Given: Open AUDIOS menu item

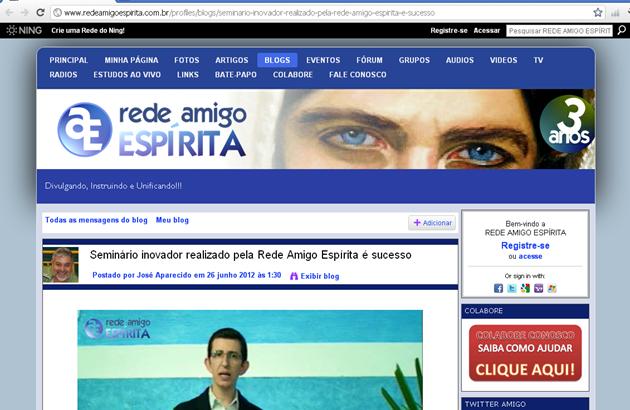Looking at the screenshot, I should [x=460, y=60].
